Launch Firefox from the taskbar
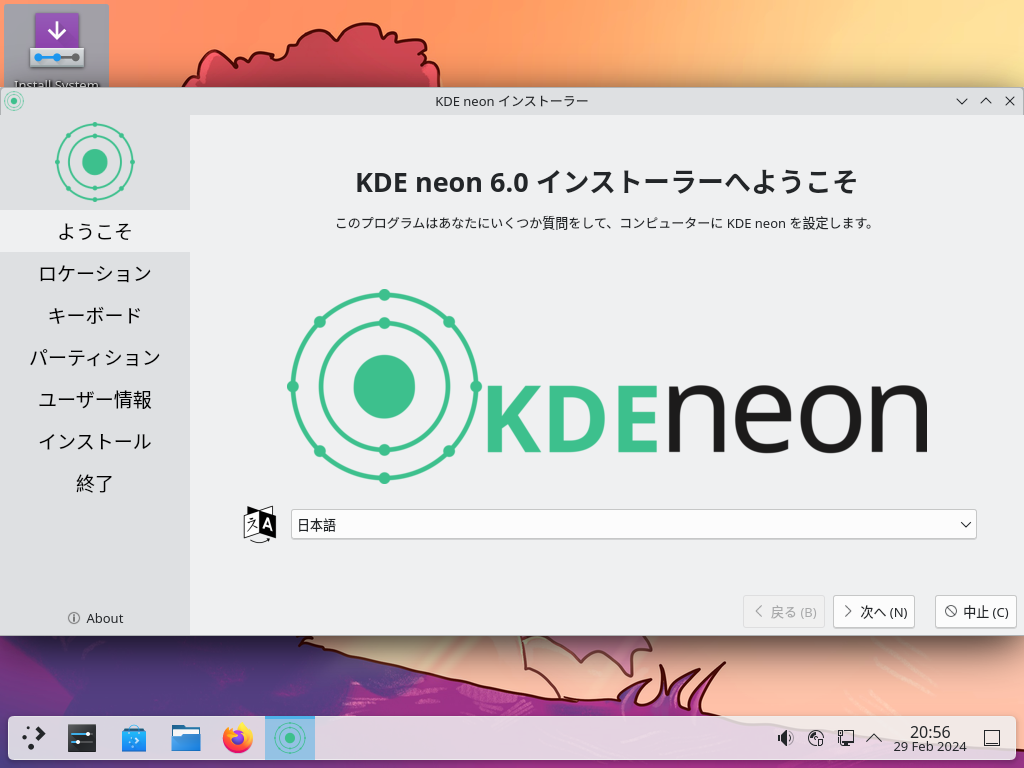The height and width of the screenshot is (768, 1024). click(x=238, y=738)
